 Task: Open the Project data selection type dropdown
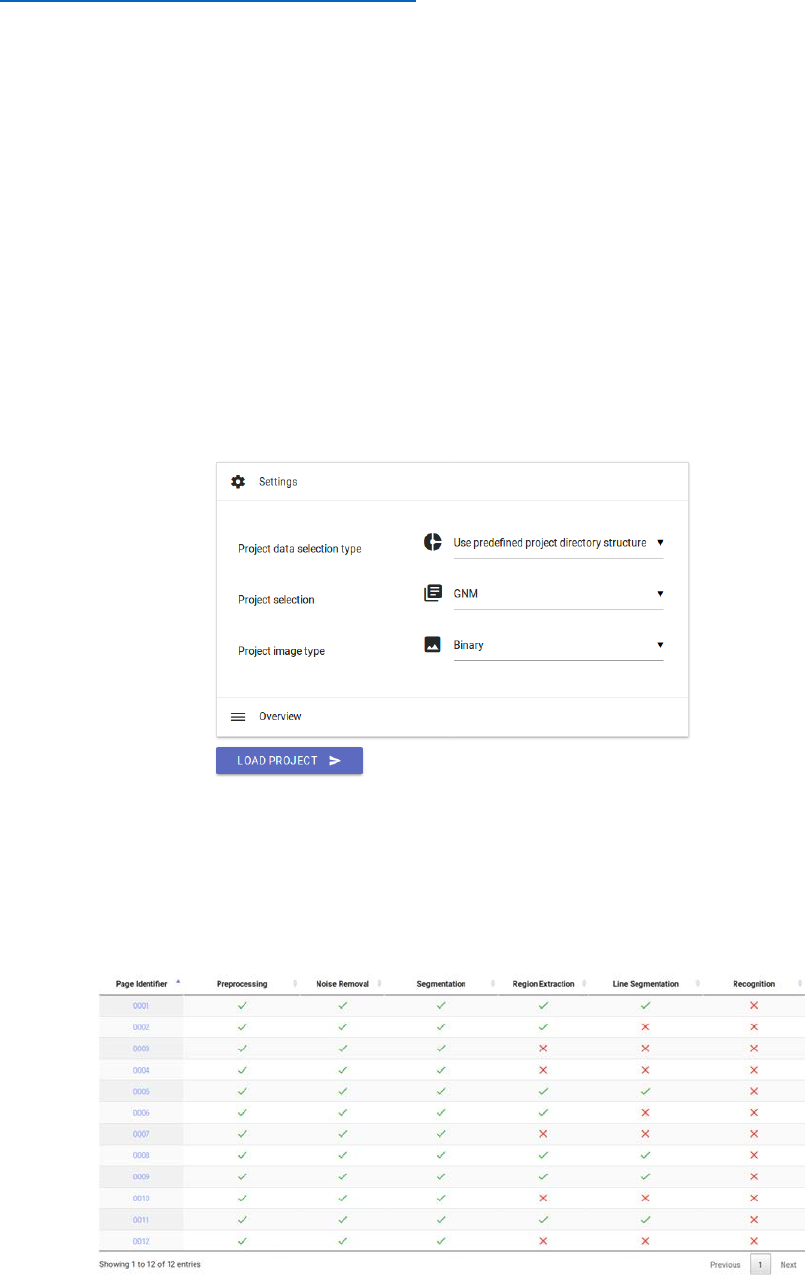tap(557, 543)
